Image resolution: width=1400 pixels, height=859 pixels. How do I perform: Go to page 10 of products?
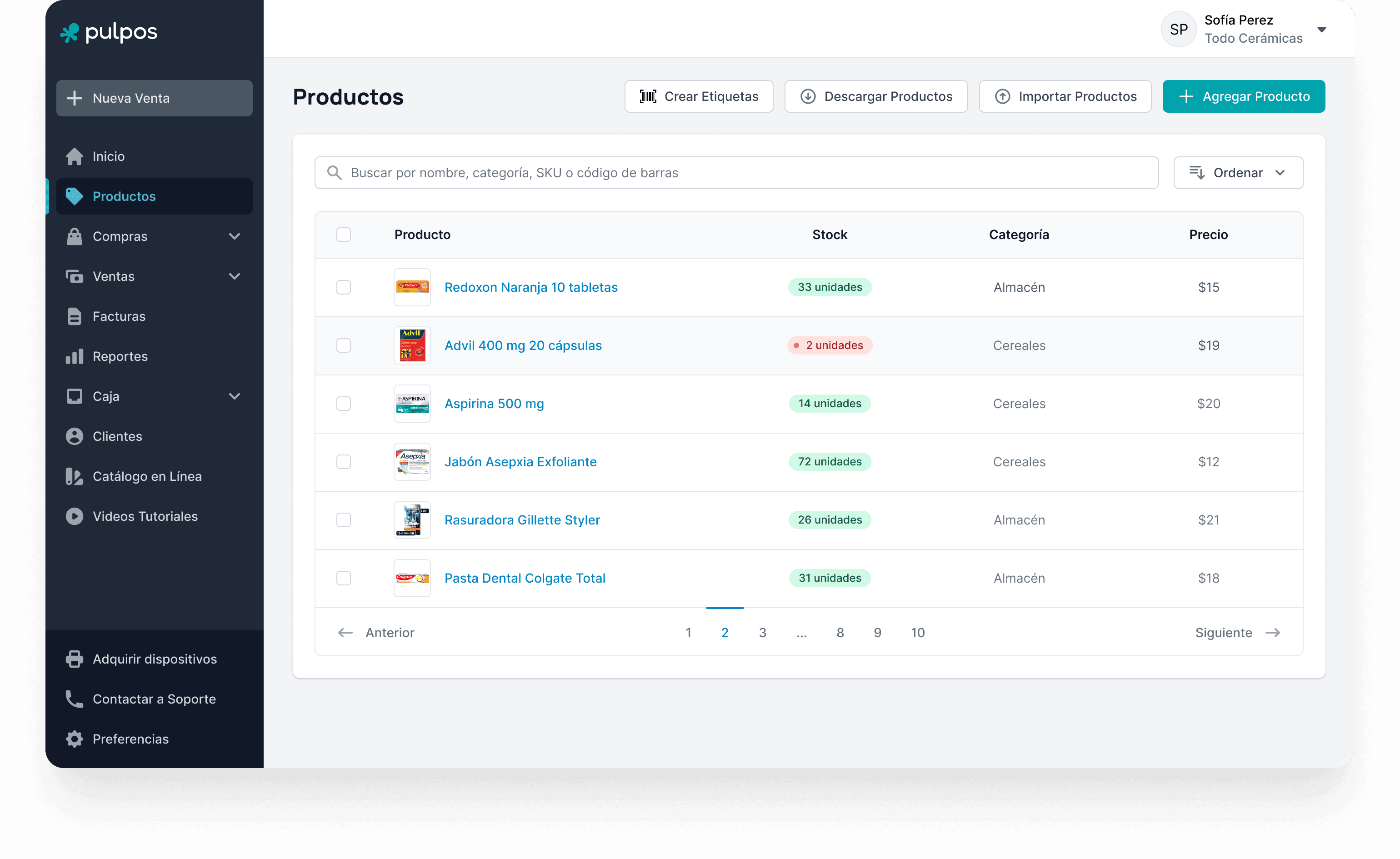(918, 632)
